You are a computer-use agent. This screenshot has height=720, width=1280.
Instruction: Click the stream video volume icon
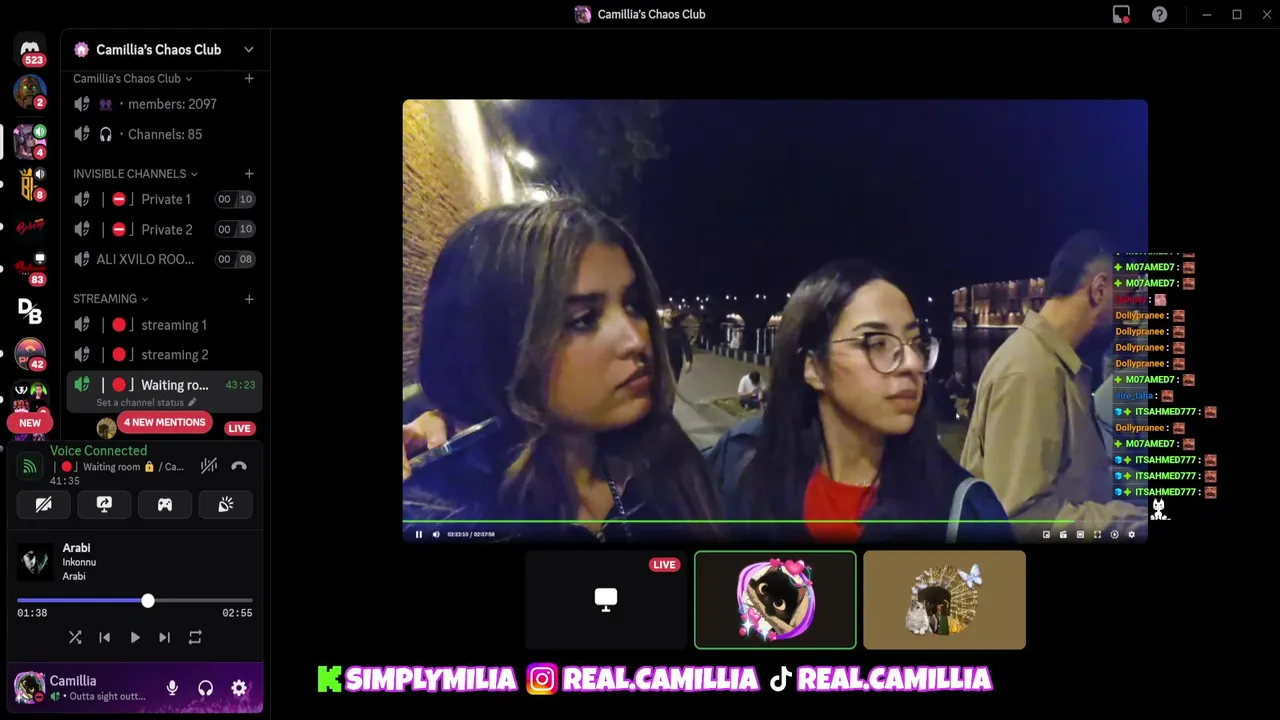pos(435,534)
